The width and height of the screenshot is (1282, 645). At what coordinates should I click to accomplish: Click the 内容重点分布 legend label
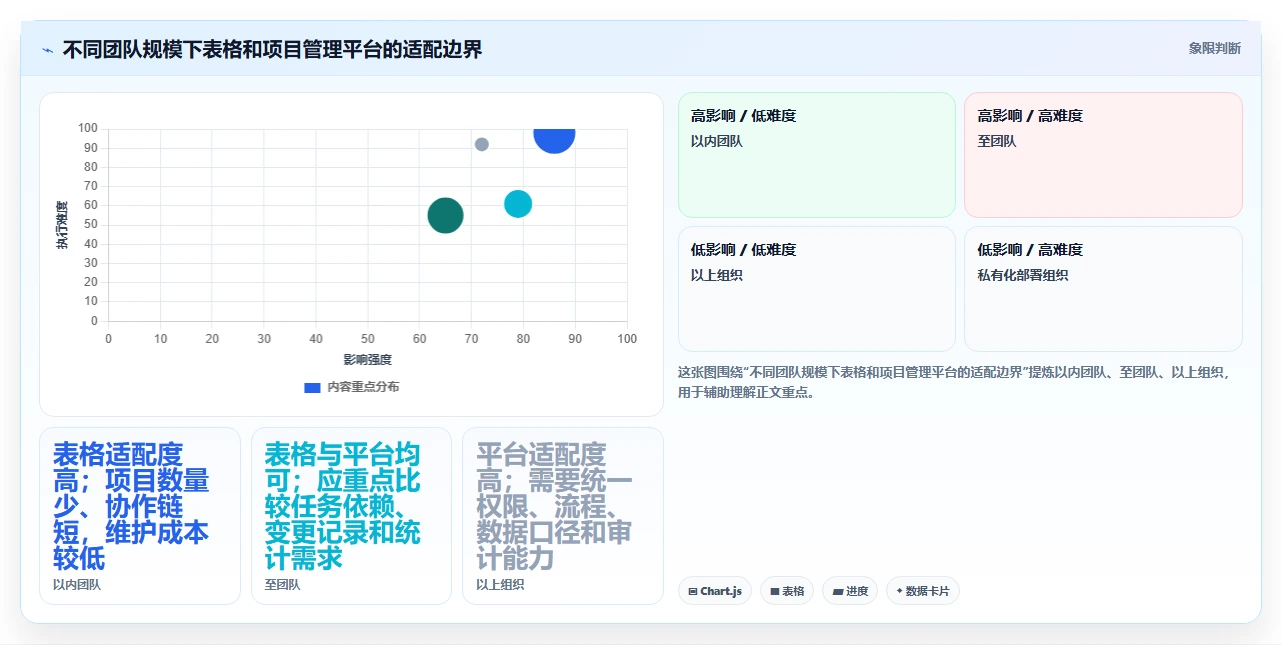coord(363,387)
